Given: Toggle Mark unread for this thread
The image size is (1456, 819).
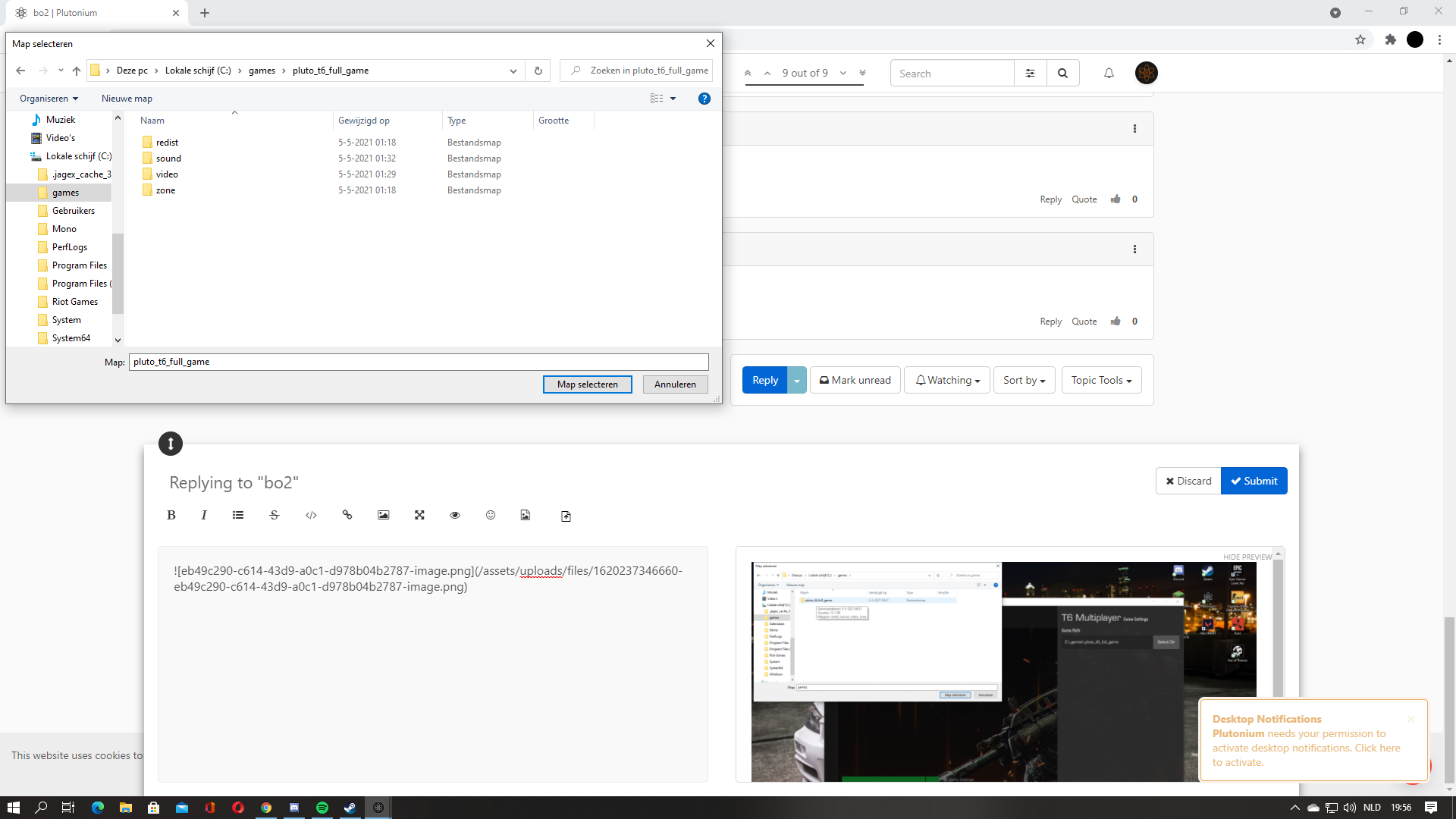Looking at the screenshot, I should click(855, 380).
